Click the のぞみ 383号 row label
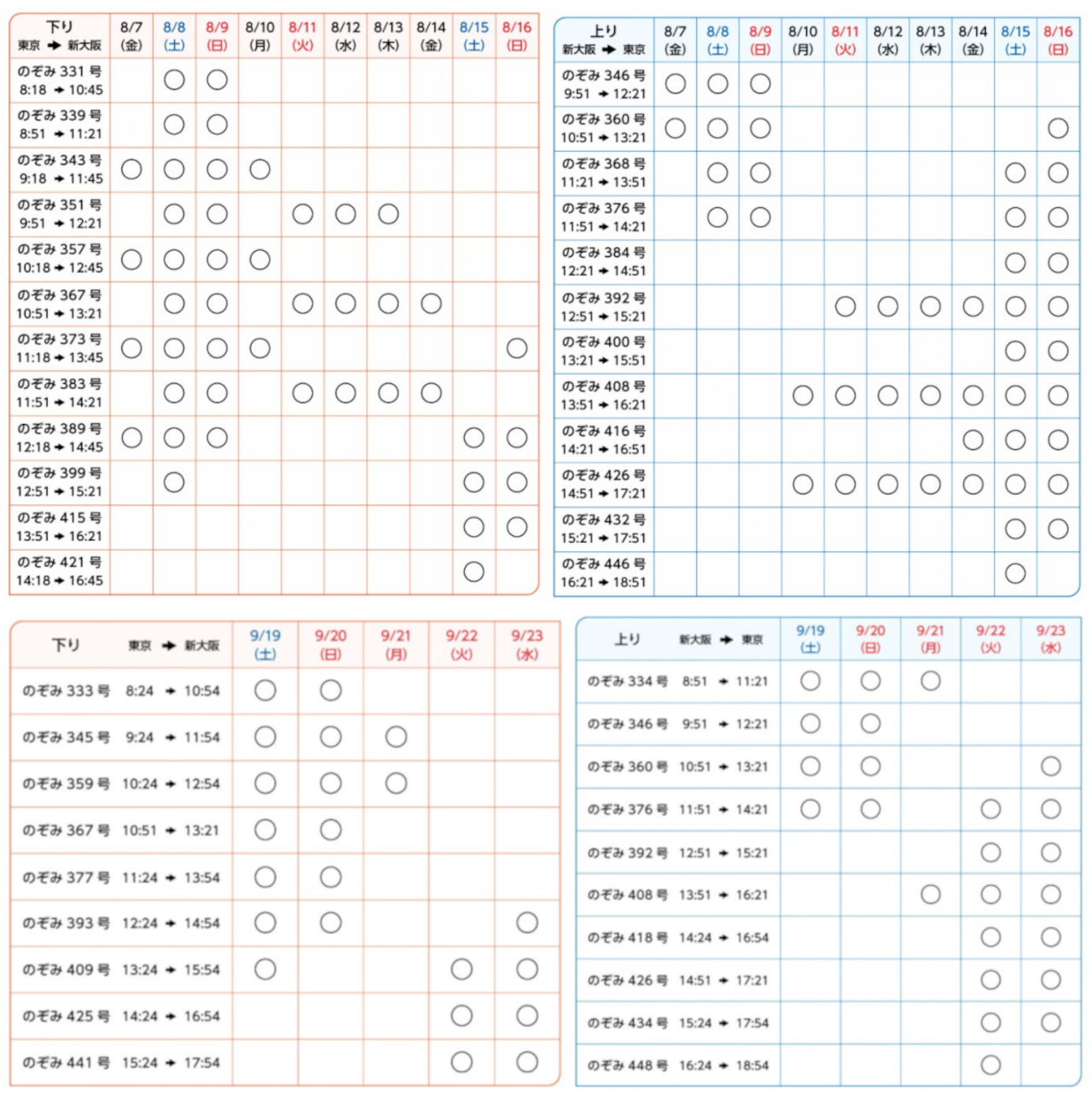 [x=60, y=393]
